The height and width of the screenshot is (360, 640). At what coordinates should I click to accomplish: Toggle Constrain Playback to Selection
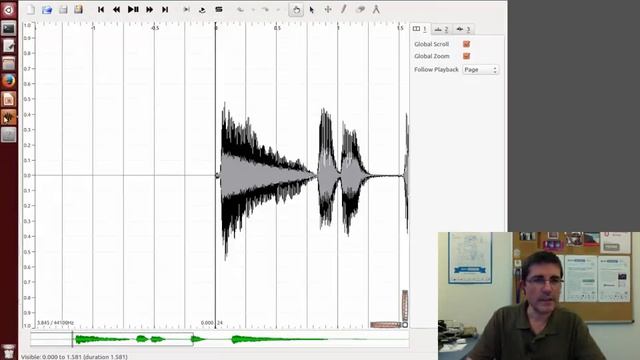187,9
